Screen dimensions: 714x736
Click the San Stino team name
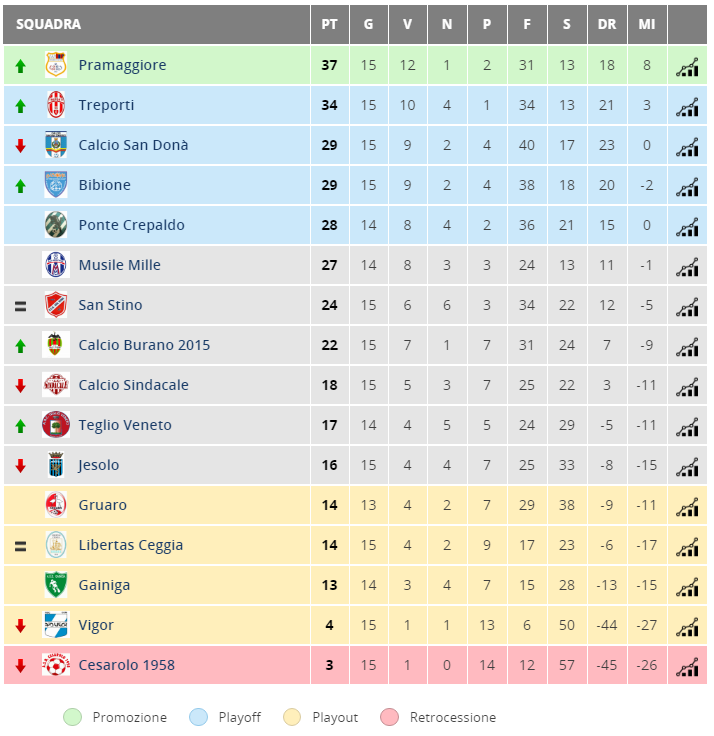110,305
